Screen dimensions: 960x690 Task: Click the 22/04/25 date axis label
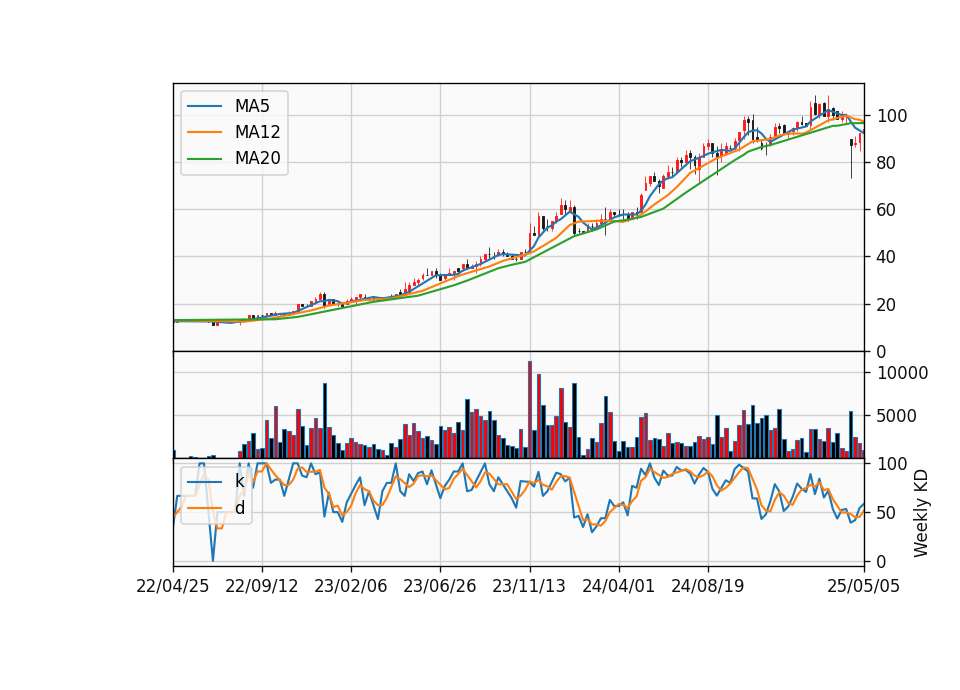173,586
